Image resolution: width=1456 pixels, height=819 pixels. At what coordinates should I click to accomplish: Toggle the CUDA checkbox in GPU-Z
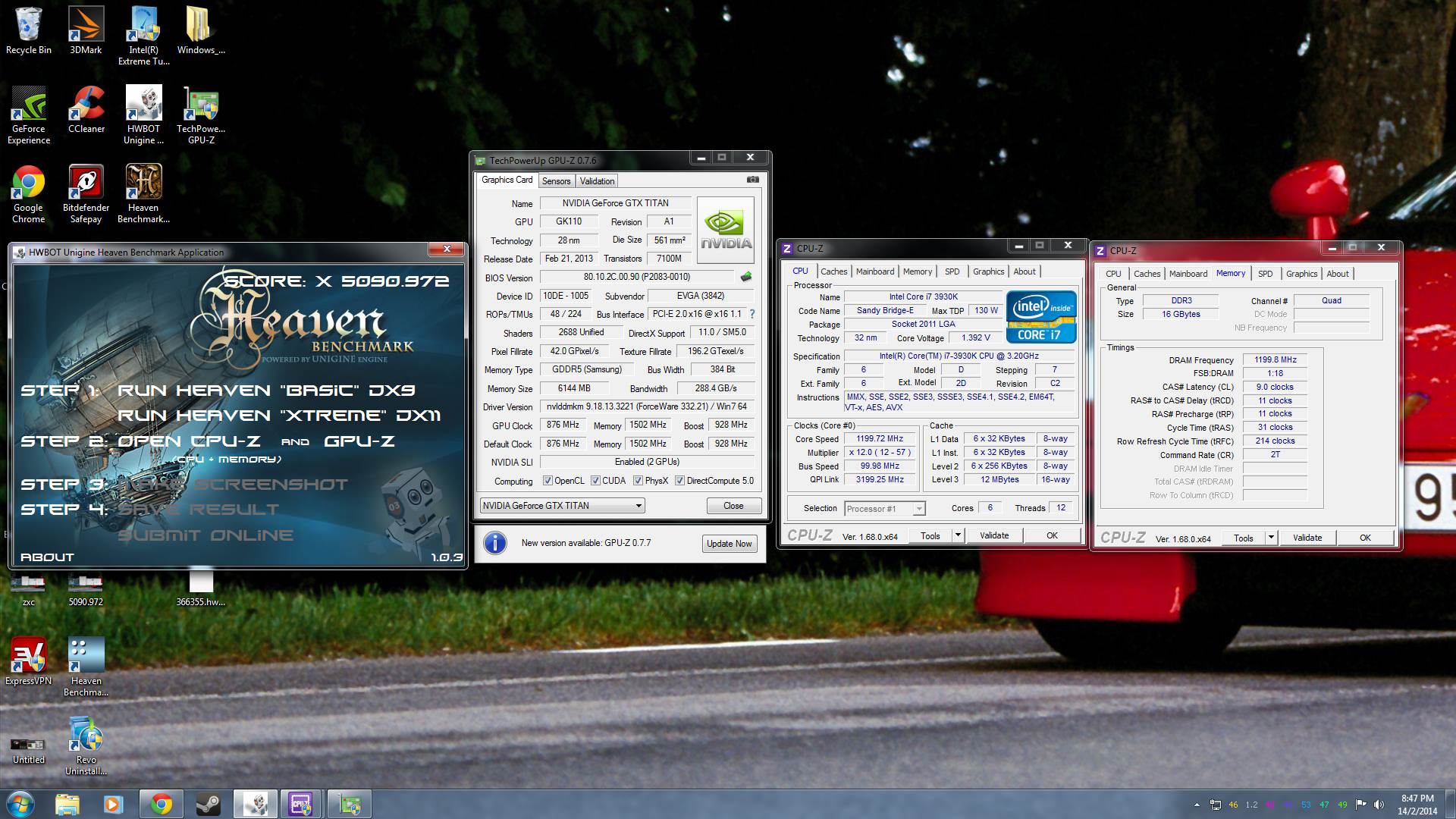[x=595, y=481]
